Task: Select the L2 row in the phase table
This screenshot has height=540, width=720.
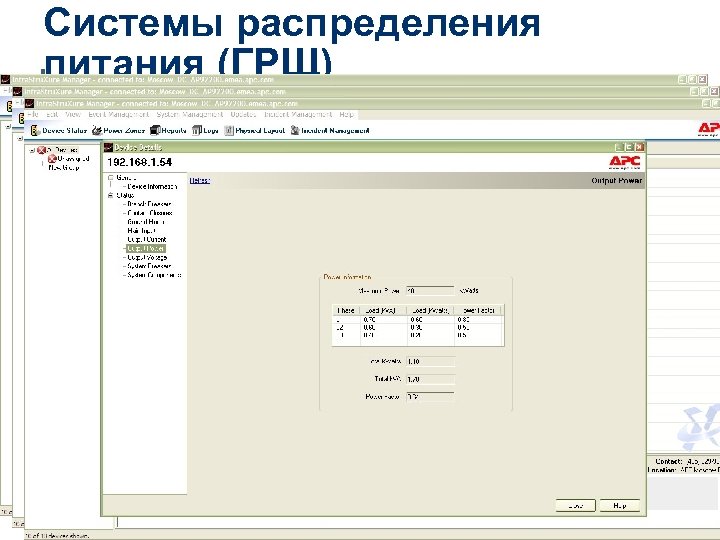Action: click(418, 327)
